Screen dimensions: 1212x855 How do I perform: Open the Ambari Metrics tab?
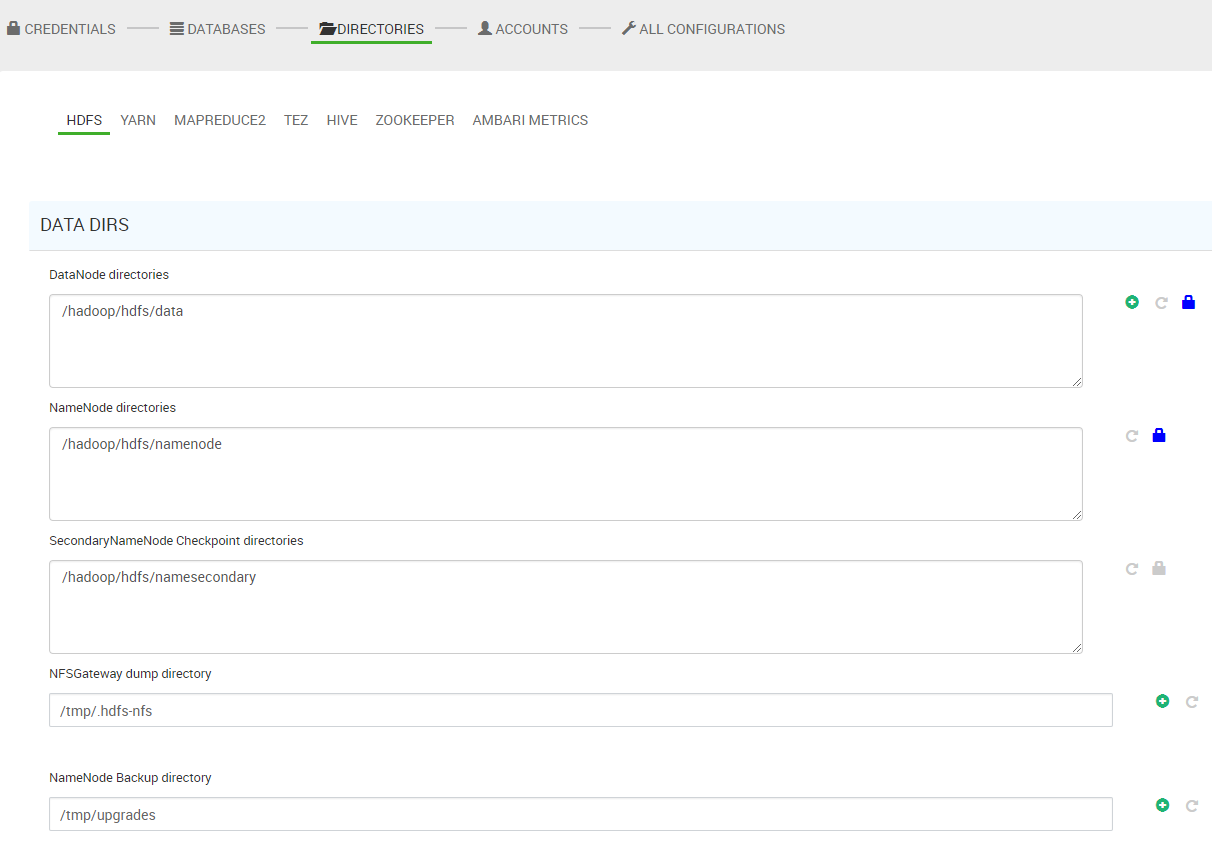530,120
